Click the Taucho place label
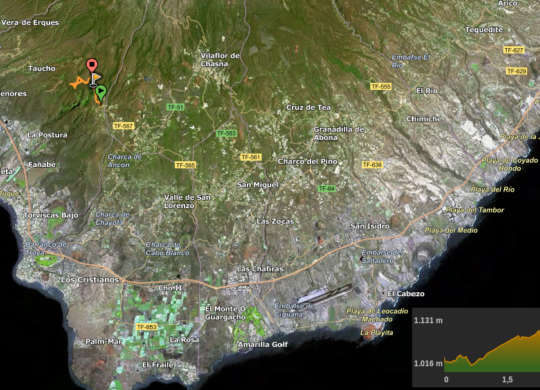Screen dimensions: 540x390 [42, 69]
